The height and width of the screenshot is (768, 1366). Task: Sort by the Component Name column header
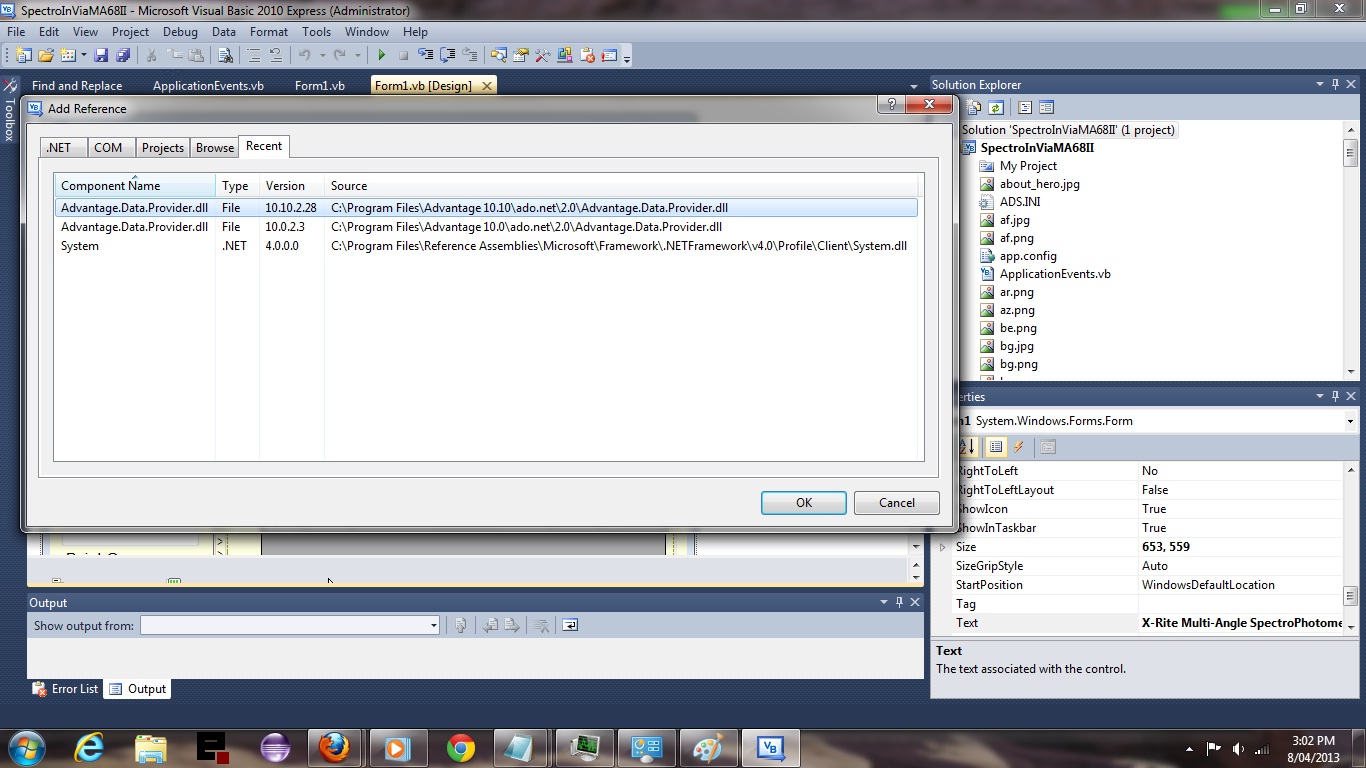[135, 186]
